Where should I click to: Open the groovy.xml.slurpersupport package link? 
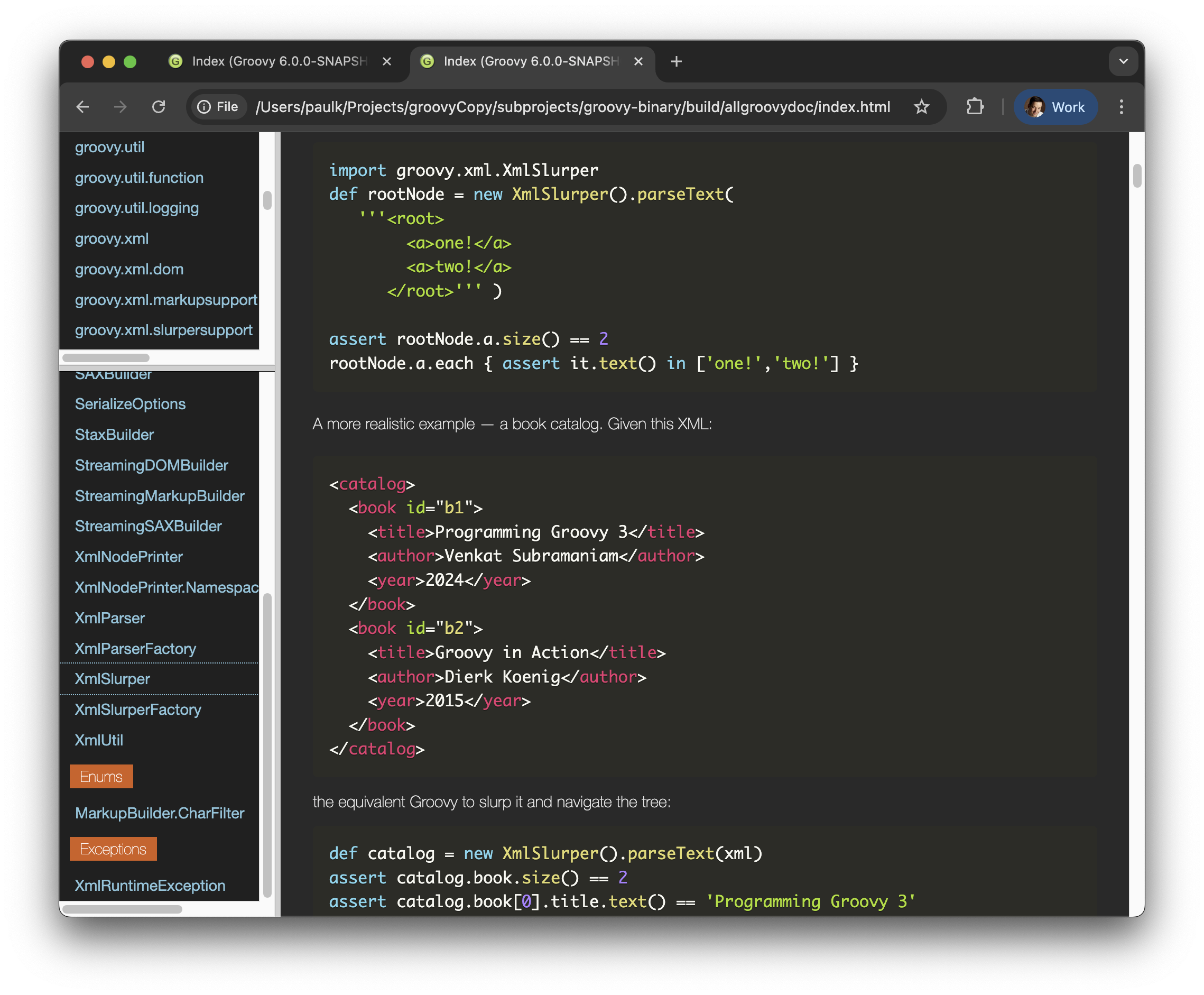pos(163,330)
